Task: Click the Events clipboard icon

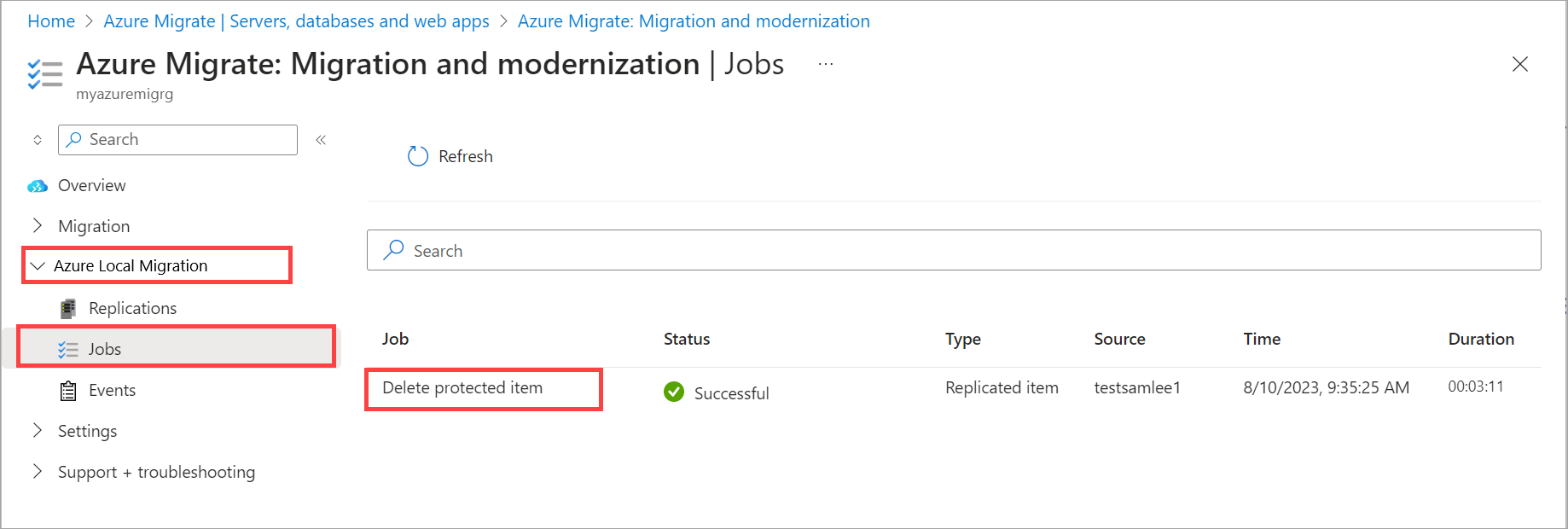Action: pos(68,391)
